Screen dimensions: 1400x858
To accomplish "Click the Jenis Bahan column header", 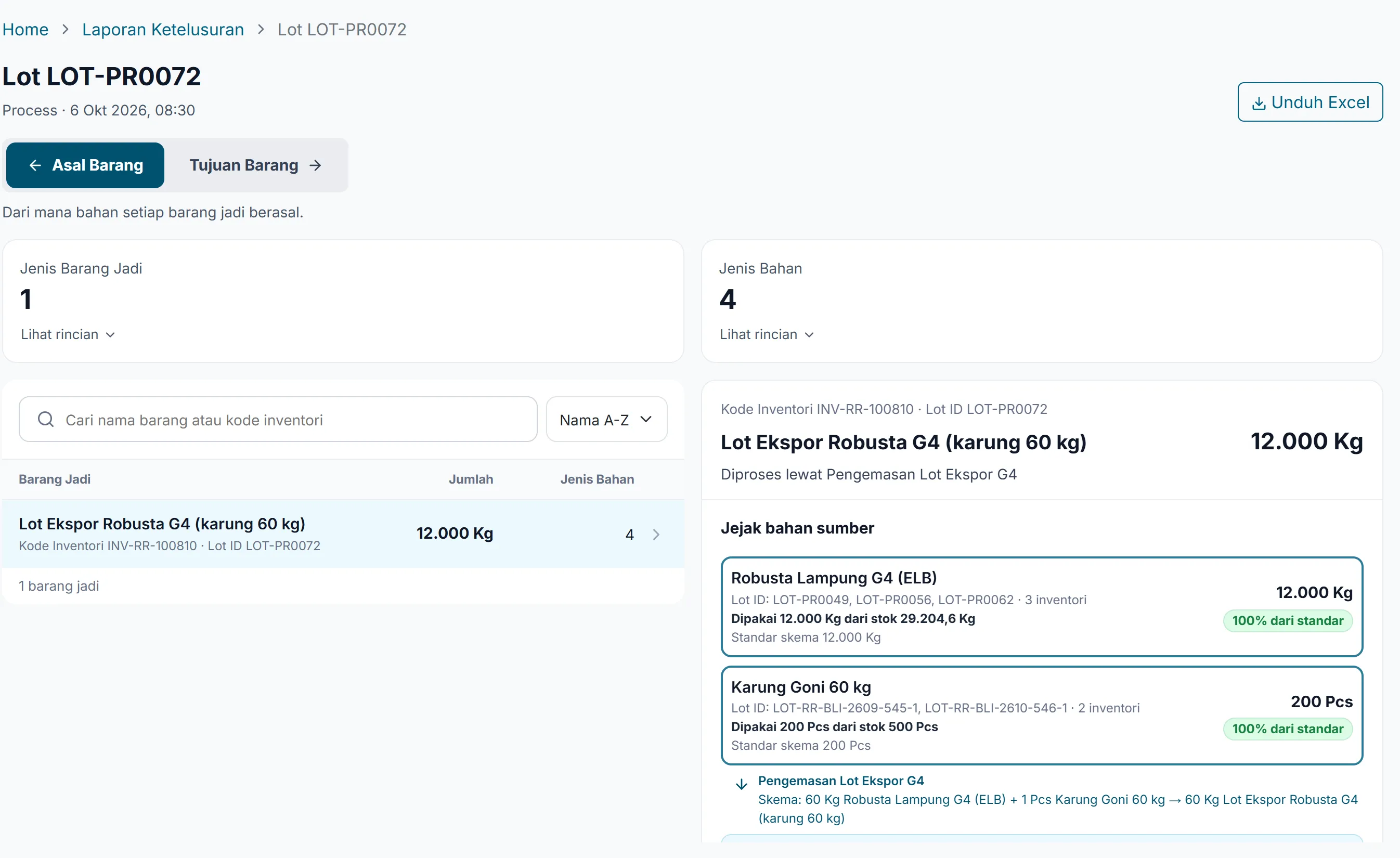I will [597, 479].
